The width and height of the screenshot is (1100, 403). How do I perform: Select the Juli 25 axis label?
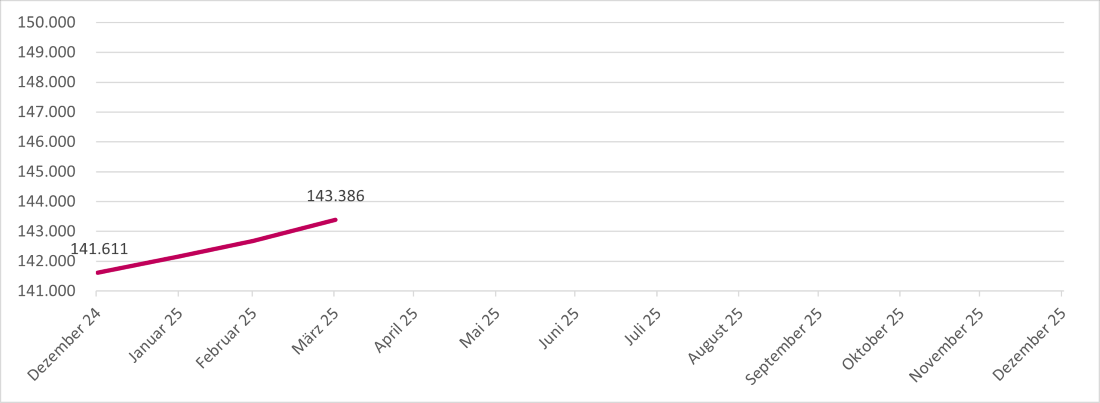[642, 328]
